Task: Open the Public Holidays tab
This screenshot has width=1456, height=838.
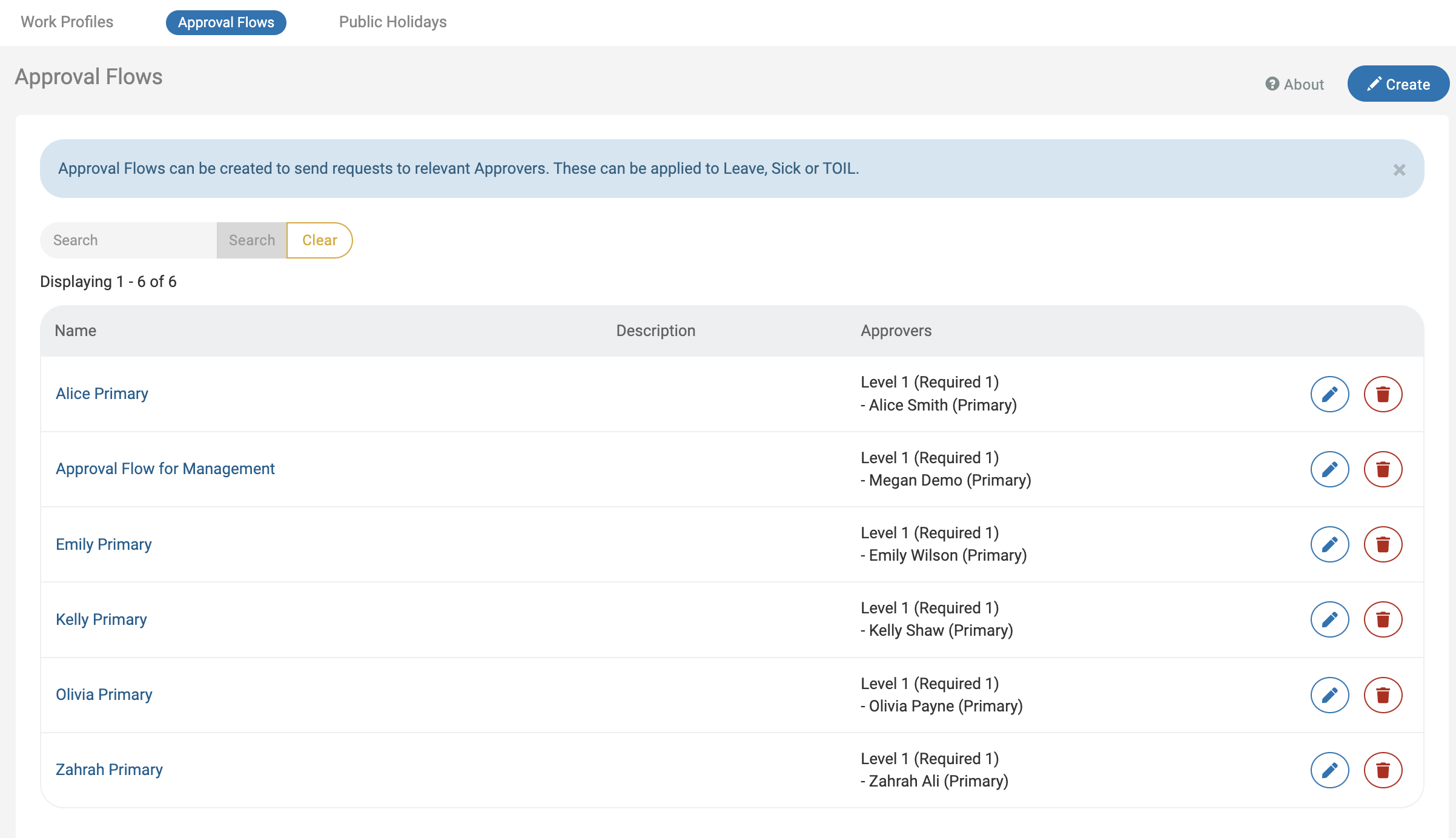Action: click(x=392, y=22)
